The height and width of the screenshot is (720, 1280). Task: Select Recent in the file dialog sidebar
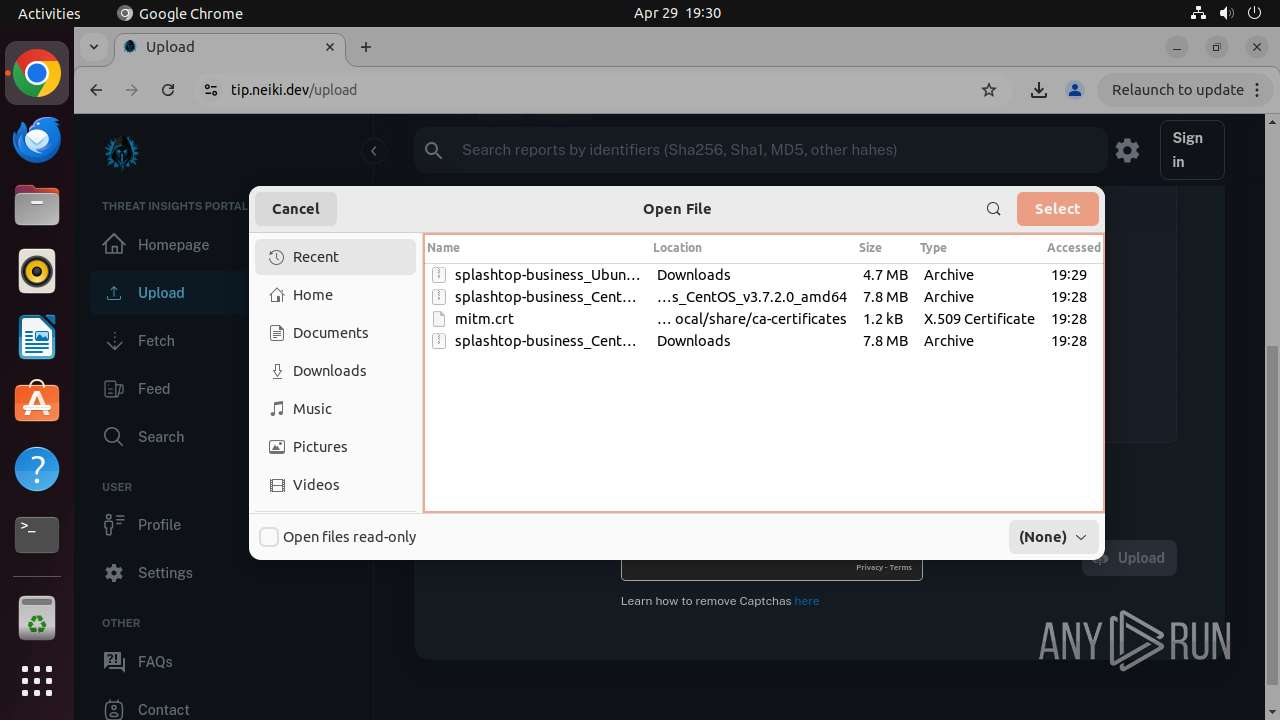[335, 257]
